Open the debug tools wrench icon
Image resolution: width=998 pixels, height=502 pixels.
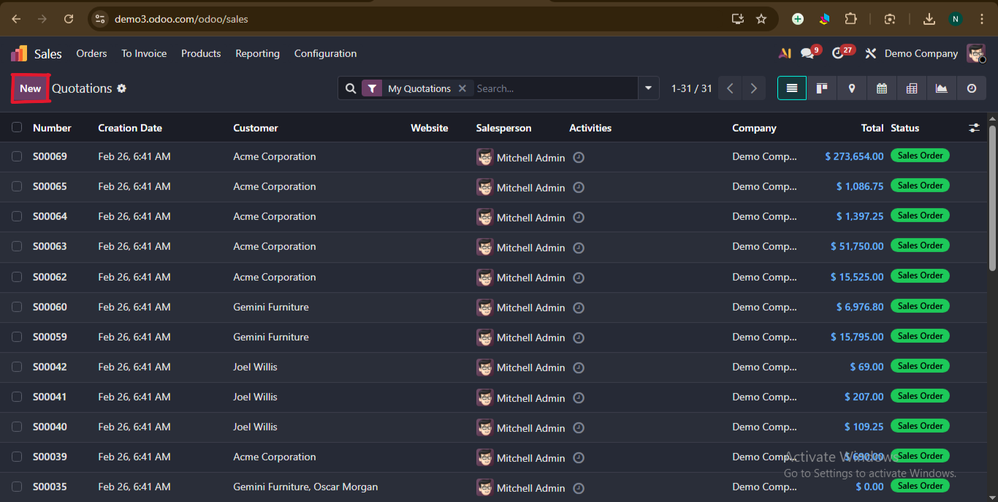click(870, 53)
